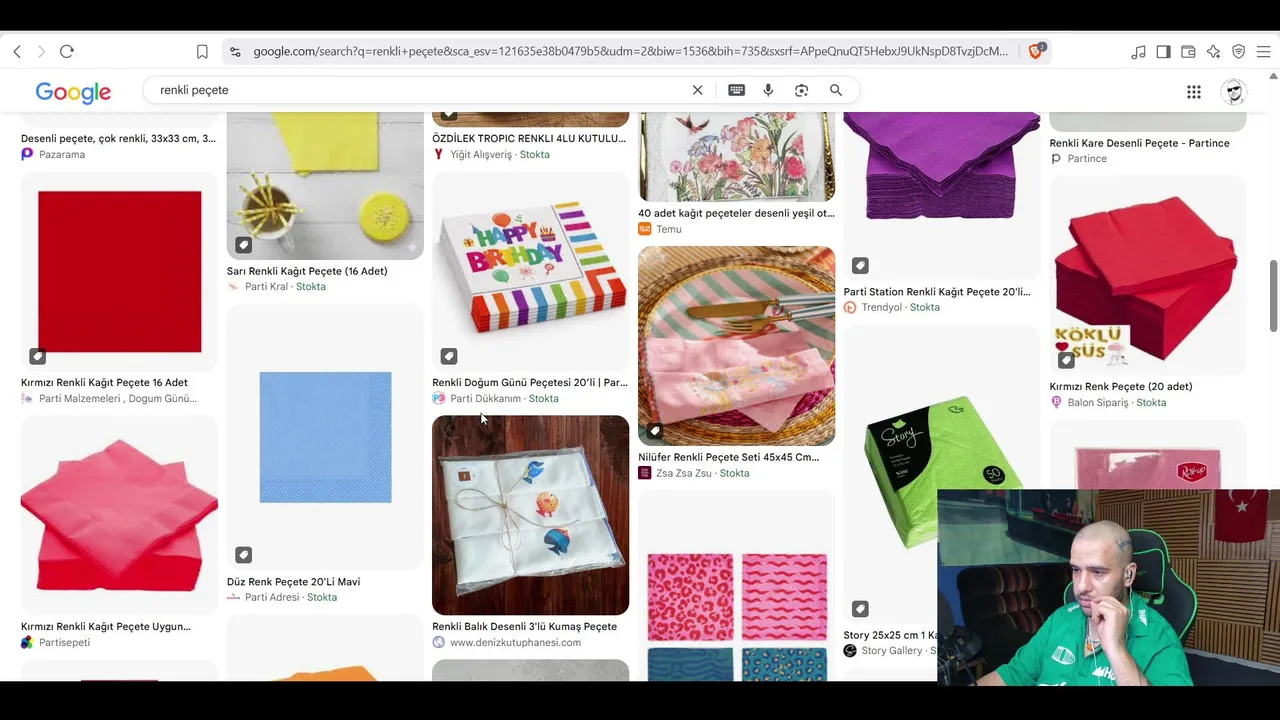Open the fish-pattern cloth napkin image
The width and height of the screenshot is (1280, 720).
tap(530, 515)
